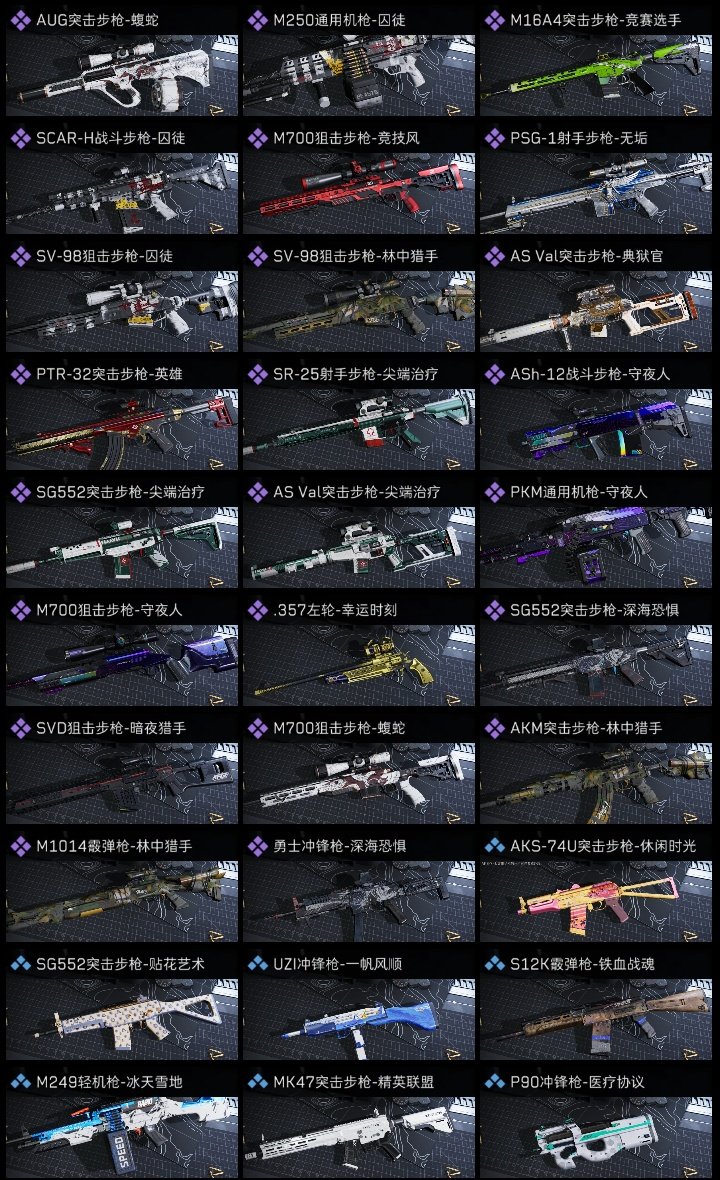Image resolution: width=720 pixels, height=1180 pixels.
Task: Click blue rarity icon beside AKS-74U突击步枪-休闲时光
Action: click(x=494, y=846)
